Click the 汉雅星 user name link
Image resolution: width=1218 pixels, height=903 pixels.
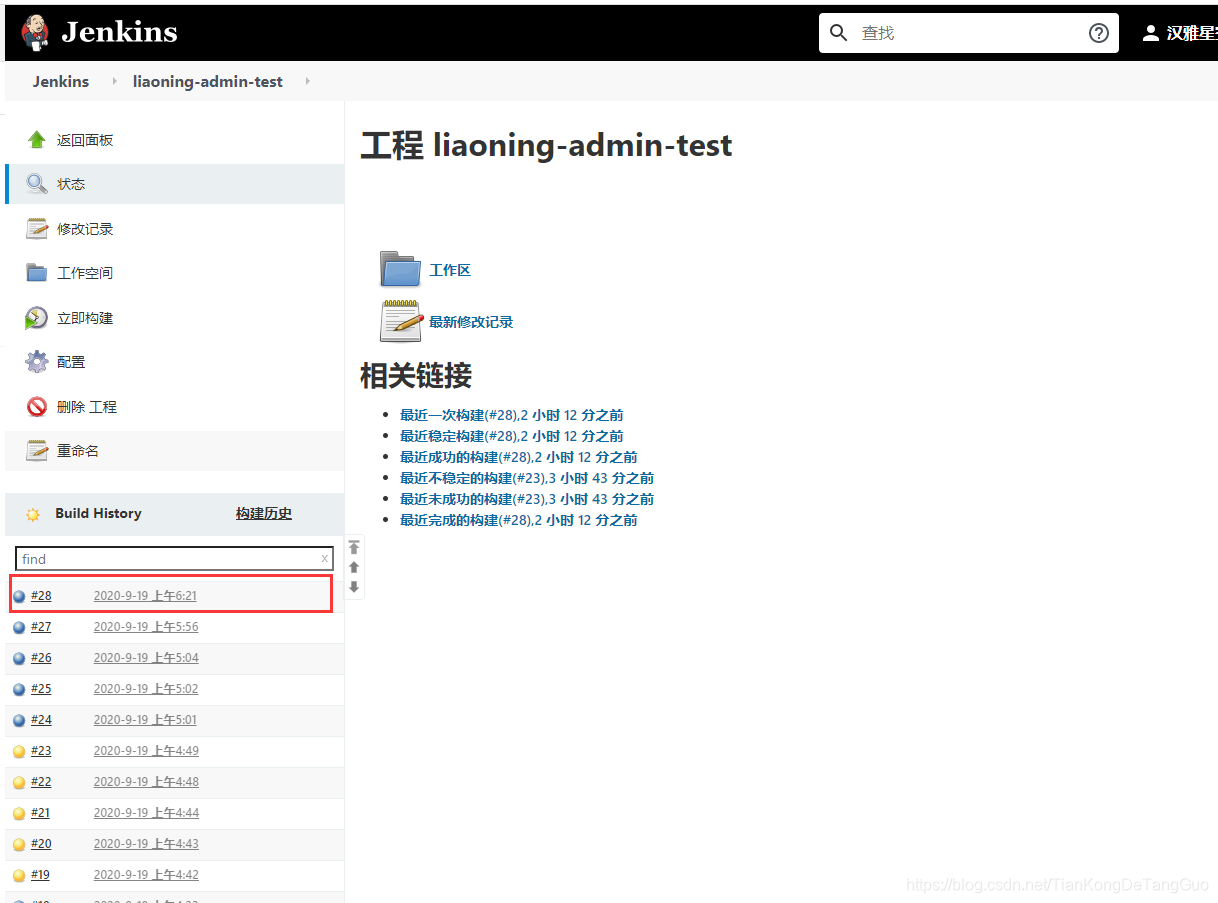pos(1192,33)
